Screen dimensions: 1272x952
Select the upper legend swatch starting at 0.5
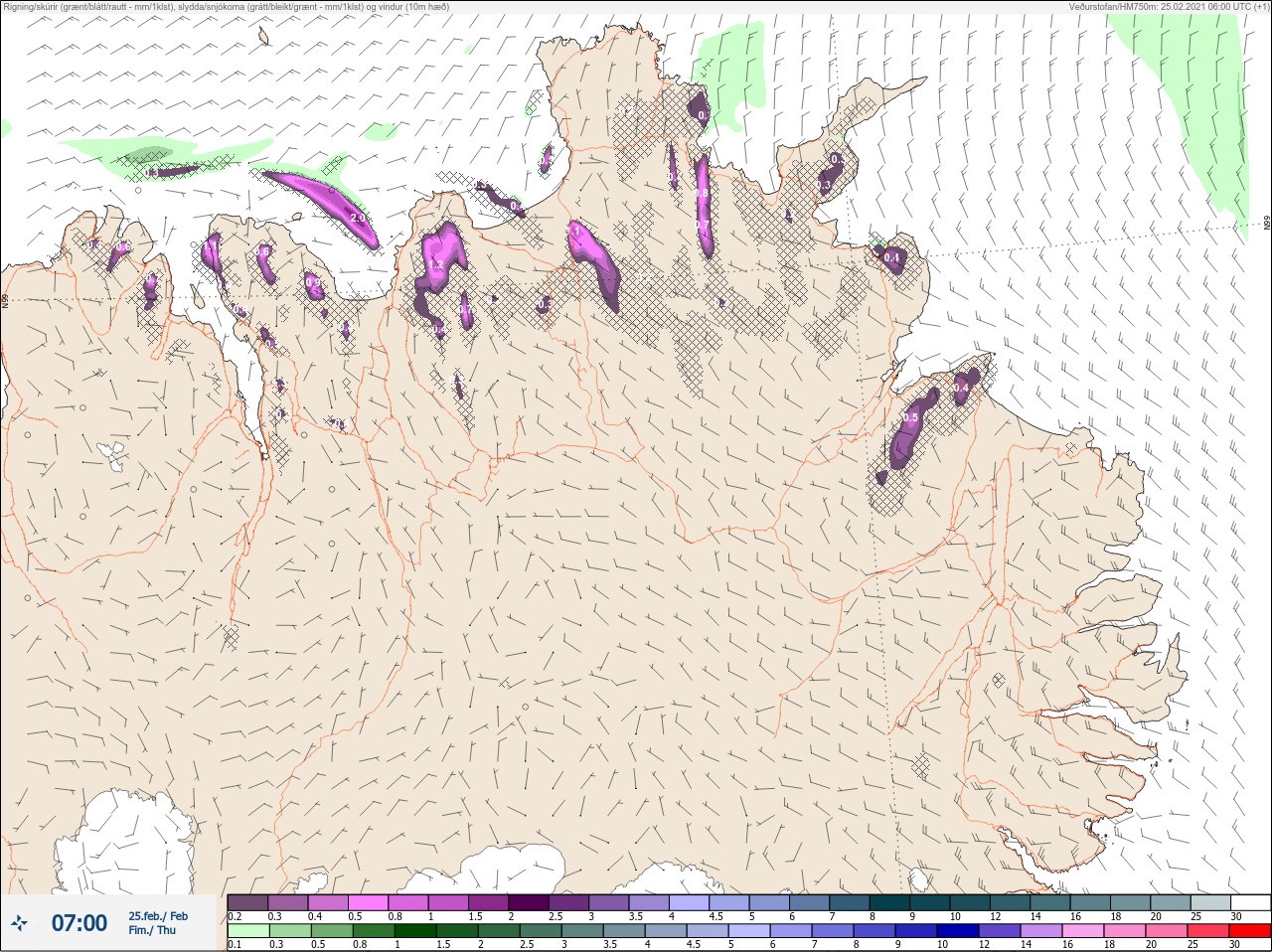(x=368, y=902)
